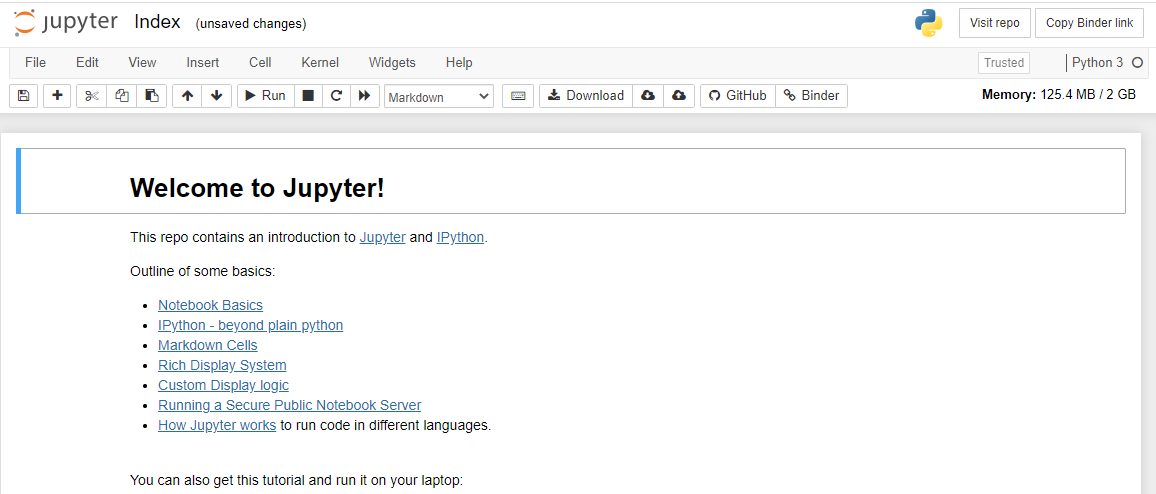Select the Welcome to Jupyter! heading cell
Screen dimensions: 1156x494
click(571, 181)
